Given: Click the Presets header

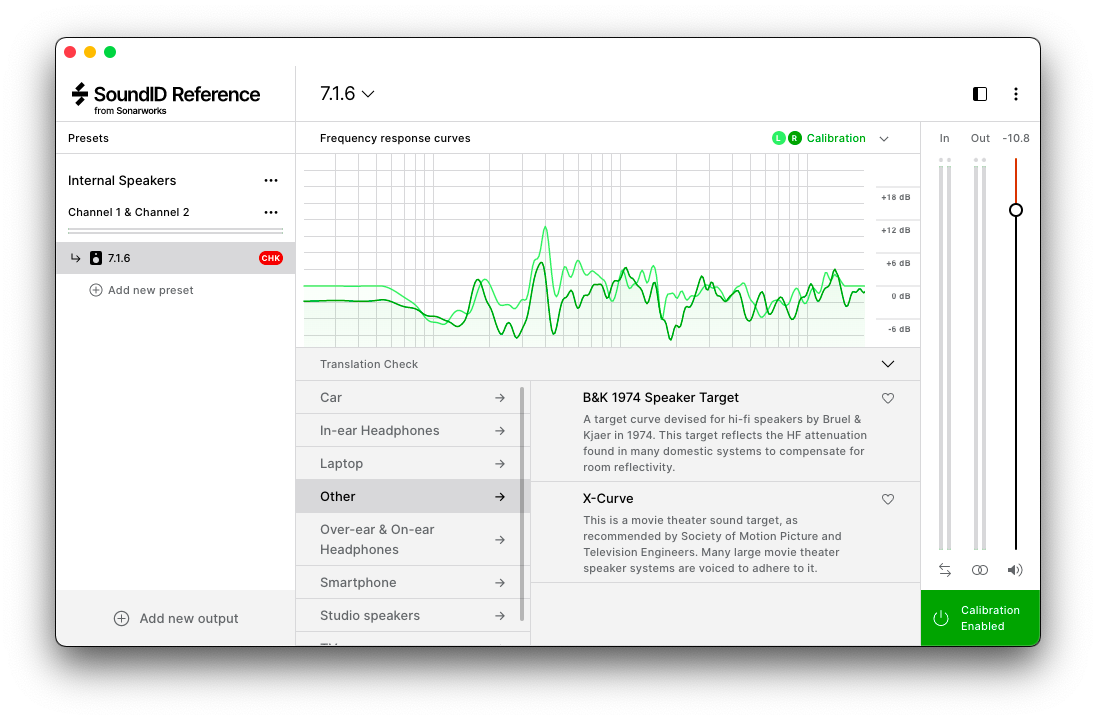Looking at the screenshot, I should 88,138.
